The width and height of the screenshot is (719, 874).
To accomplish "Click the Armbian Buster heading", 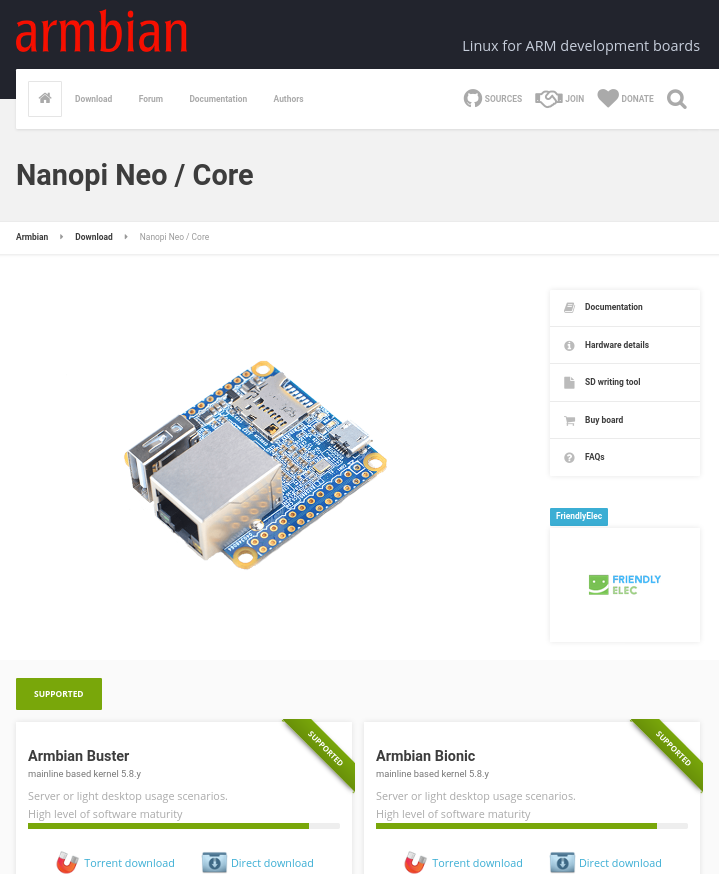I will click(79, 756).
